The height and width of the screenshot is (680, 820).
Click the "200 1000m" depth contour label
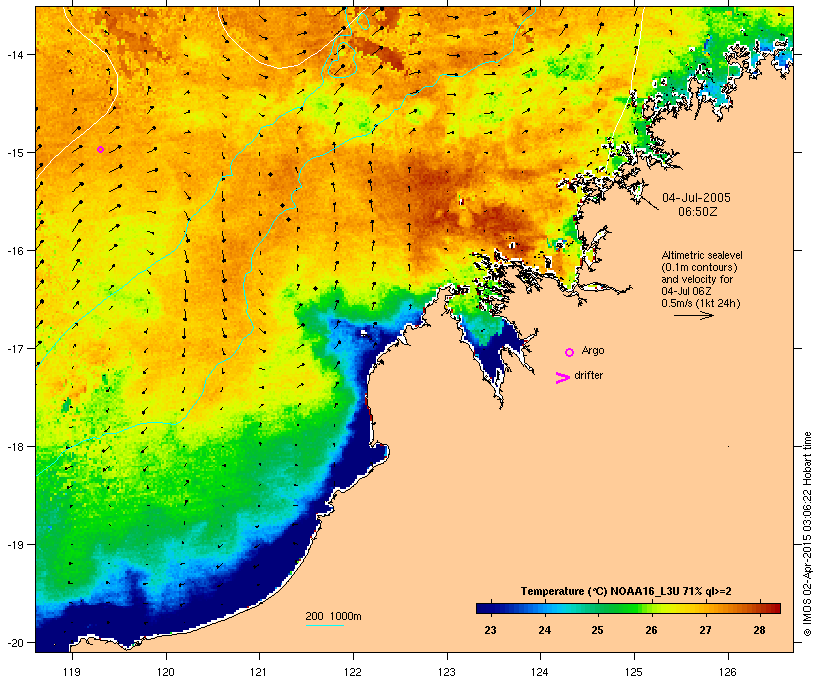(x=333, y=616)
